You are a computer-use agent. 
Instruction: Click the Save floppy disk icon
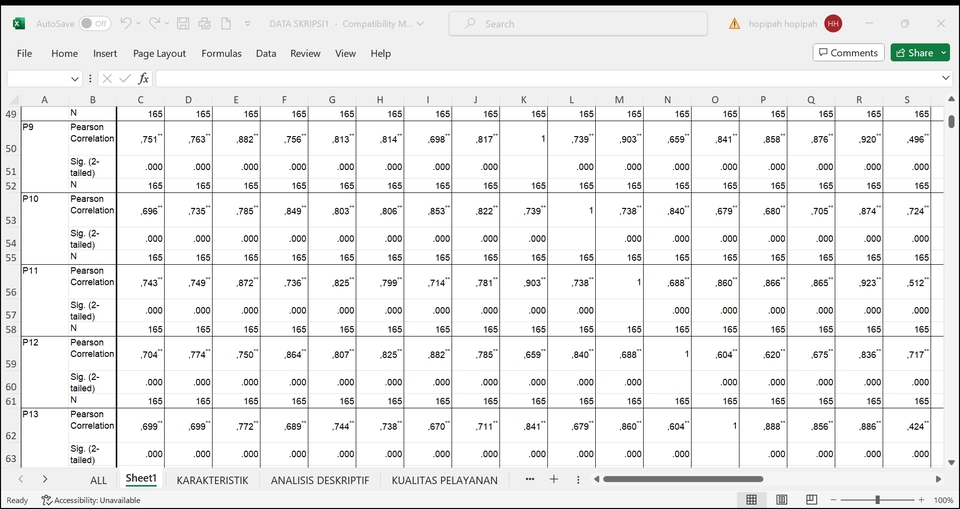pos(182,24)
